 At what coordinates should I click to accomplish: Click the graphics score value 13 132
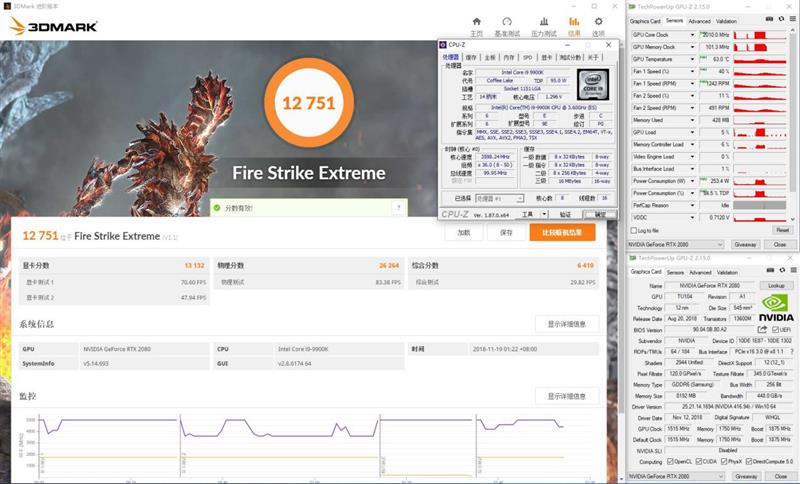tap(194, 265)
